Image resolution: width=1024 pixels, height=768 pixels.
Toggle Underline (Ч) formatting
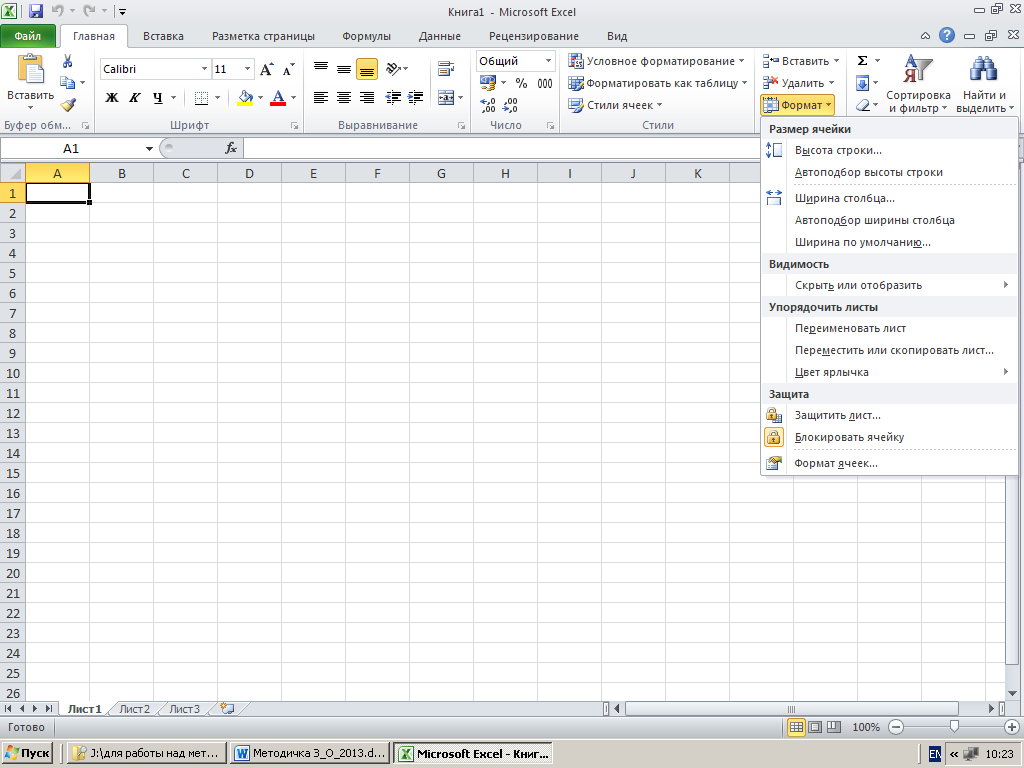point(157,98)
